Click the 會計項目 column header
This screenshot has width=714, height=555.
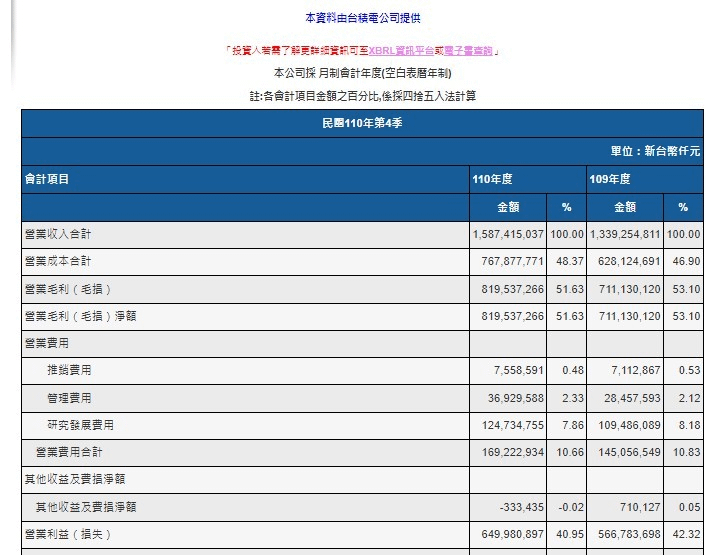pyautogui.click(x=47, y=179)
